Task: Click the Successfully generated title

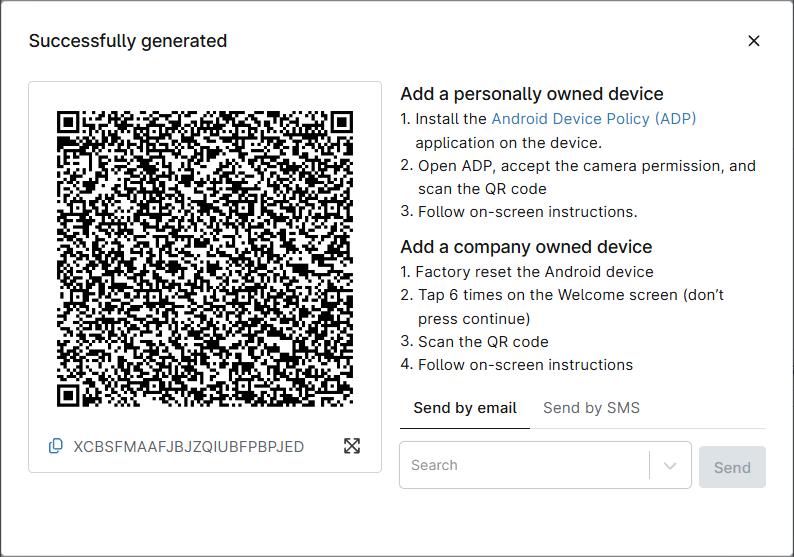Action: pos(128,41)
